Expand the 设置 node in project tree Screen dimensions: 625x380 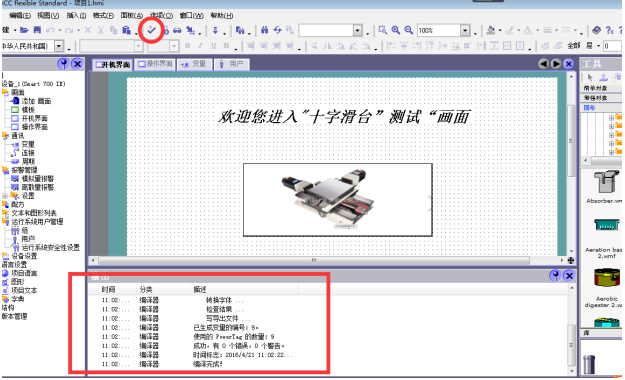pos(5,196)
